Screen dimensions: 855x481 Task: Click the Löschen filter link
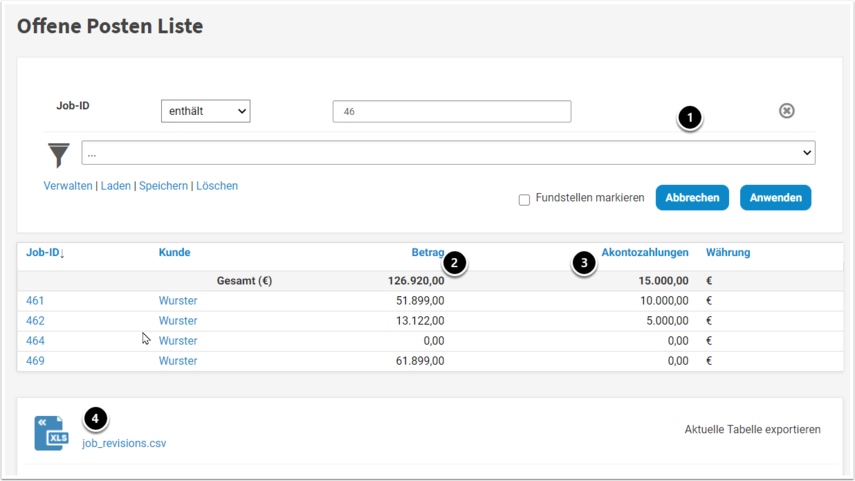[217, 186]
